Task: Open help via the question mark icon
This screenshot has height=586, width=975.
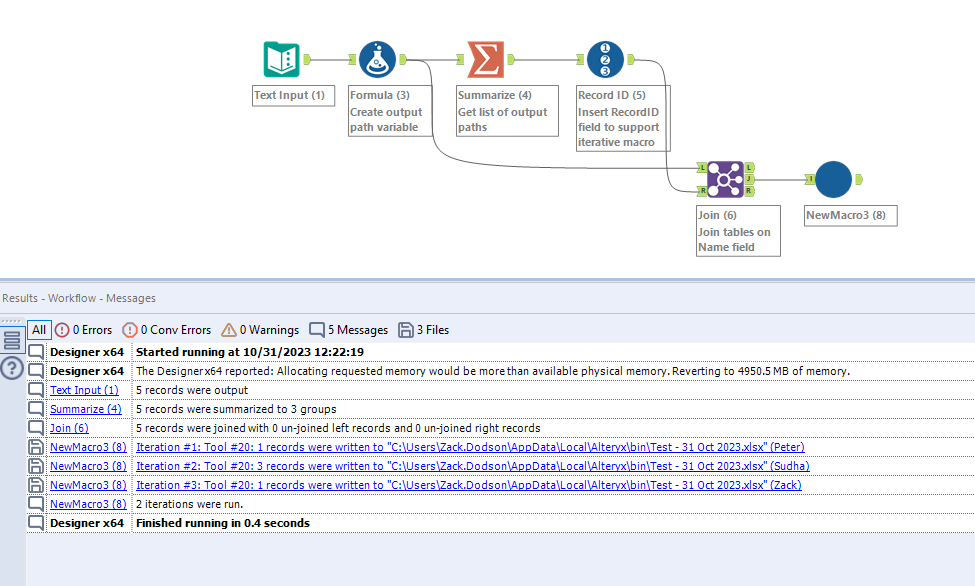Action: pos(13,370)
